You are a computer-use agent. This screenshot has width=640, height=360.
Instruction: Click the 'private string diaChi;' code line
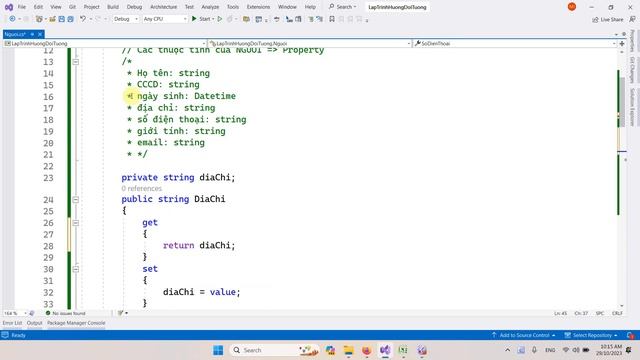(178, 178)
